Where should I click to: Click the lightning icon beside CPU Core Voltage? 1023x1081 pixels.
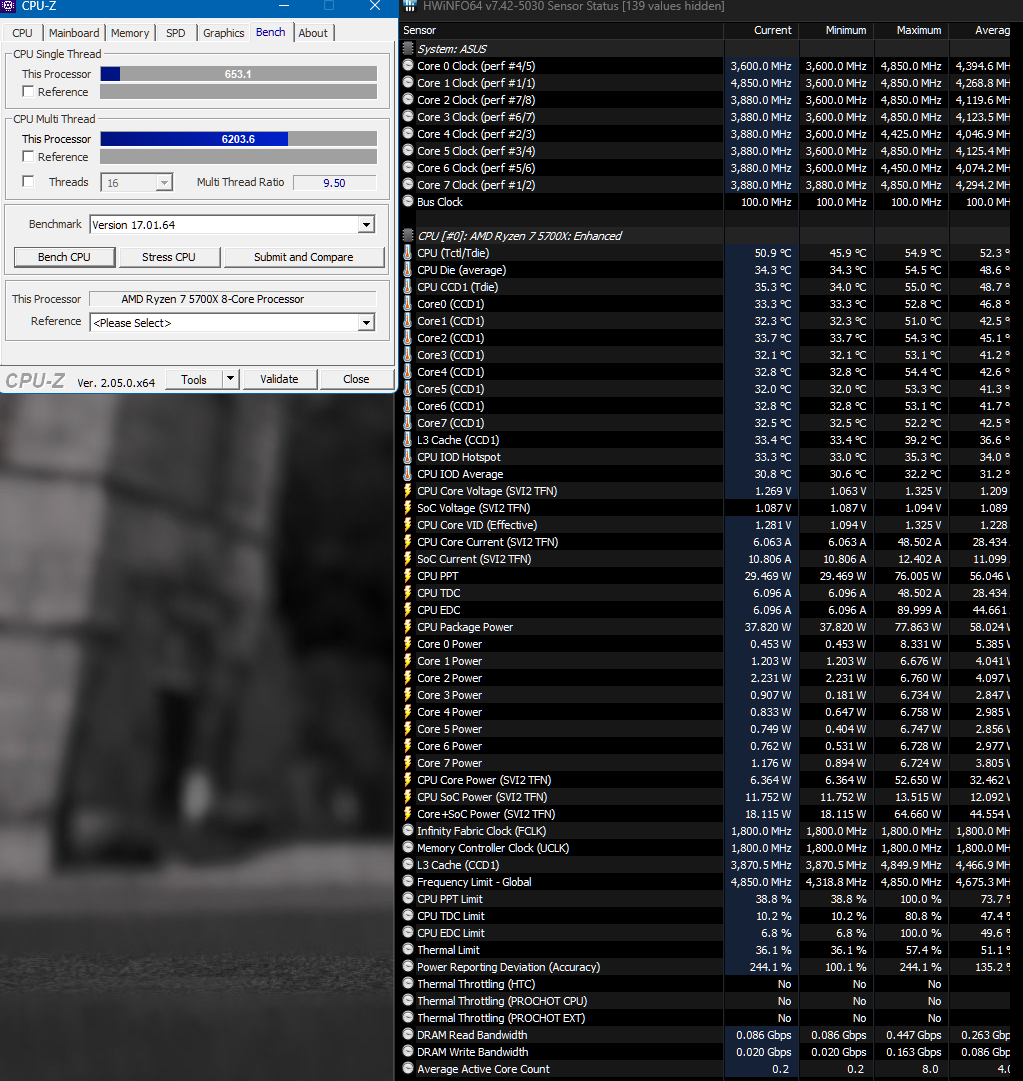(x=408, y=490)
